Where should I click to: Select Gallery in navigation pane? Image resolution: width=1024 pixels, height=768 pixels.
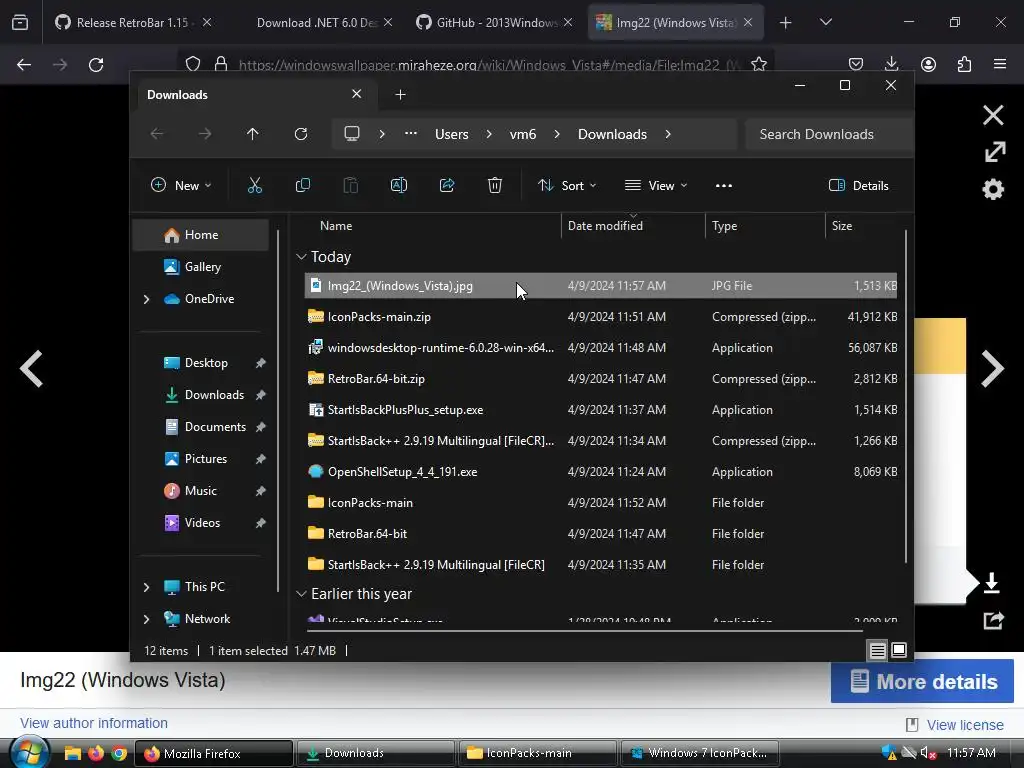click(200, 266)
